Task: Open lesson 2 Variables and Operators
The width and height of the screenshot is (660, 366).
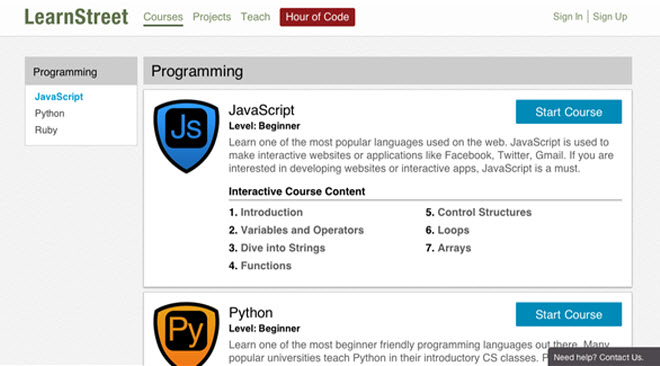Action: pos(296,230)
